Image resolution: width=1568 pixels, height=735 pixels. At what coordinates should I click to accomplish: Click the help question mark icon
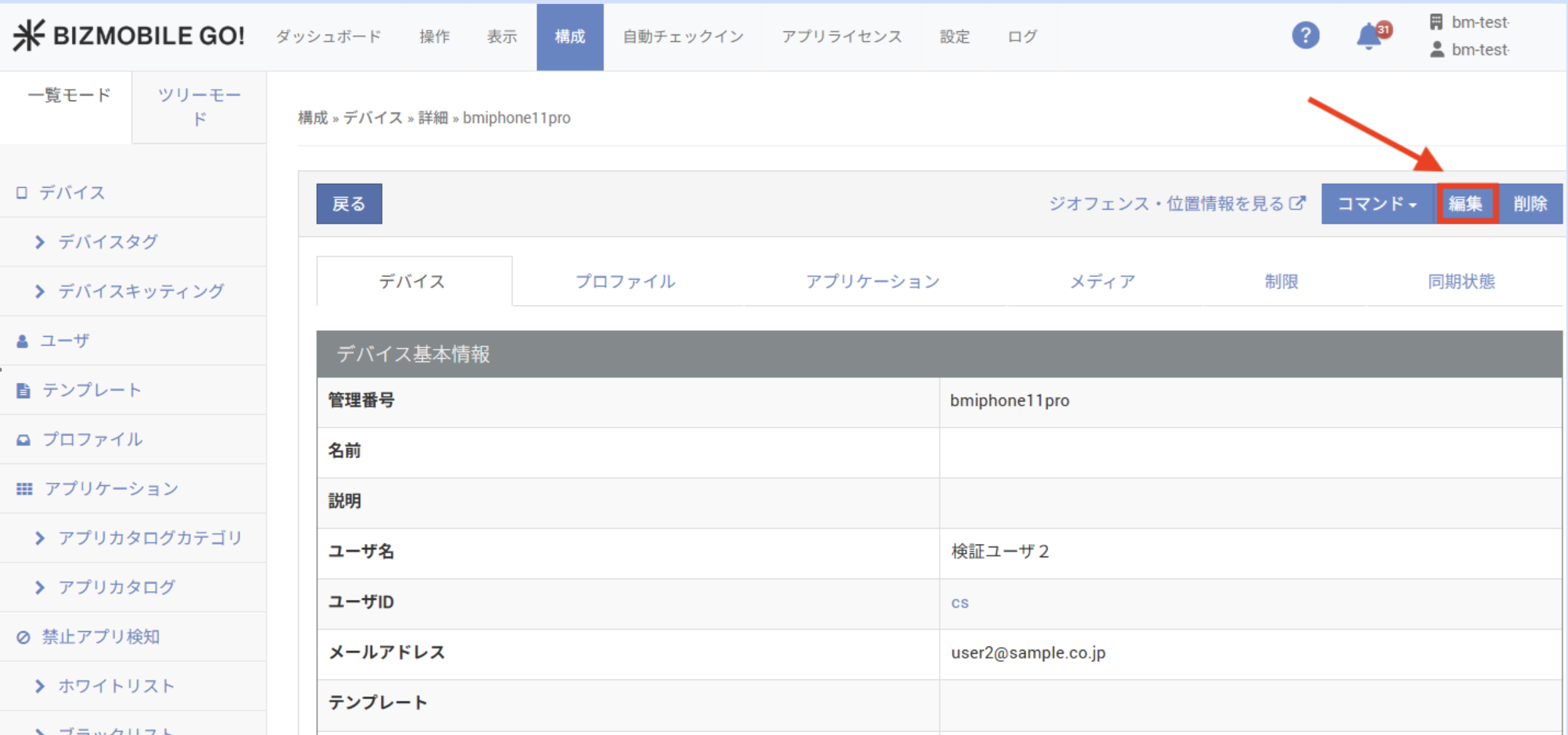1305,35
